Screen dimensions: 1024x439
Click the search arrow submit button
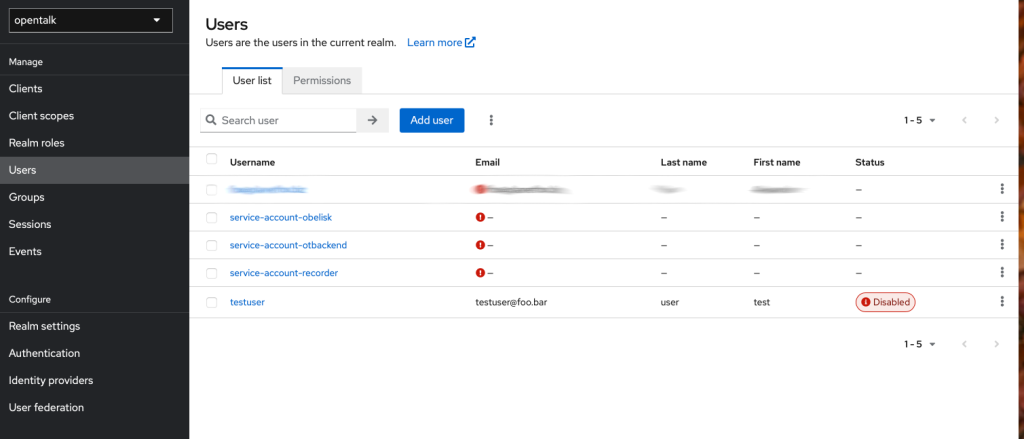372,120
